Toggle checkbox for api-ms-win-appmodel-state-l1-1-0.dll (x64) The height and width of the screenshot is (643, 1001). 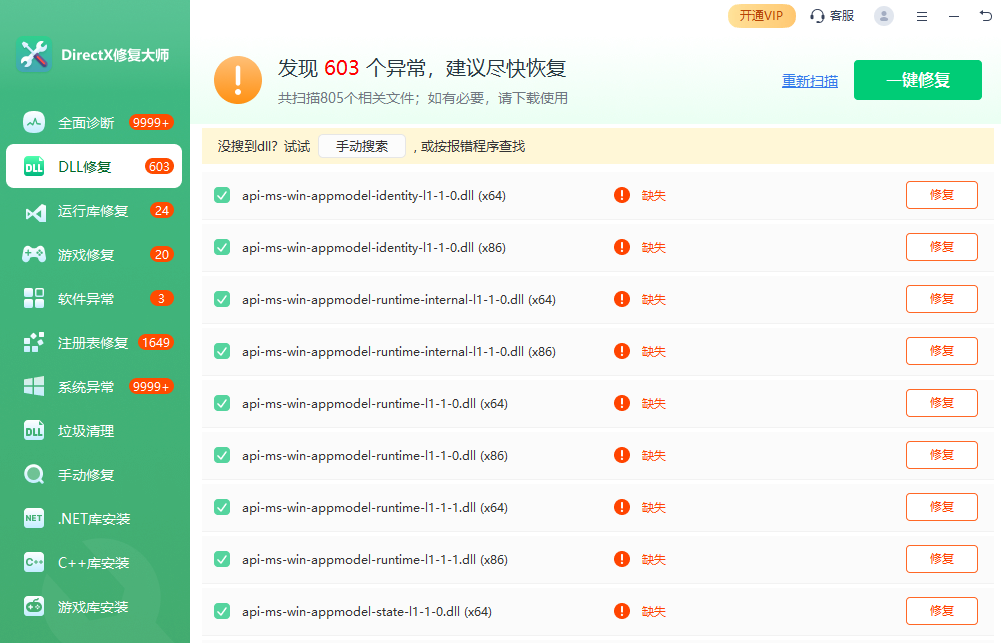(x=222, y=611)
